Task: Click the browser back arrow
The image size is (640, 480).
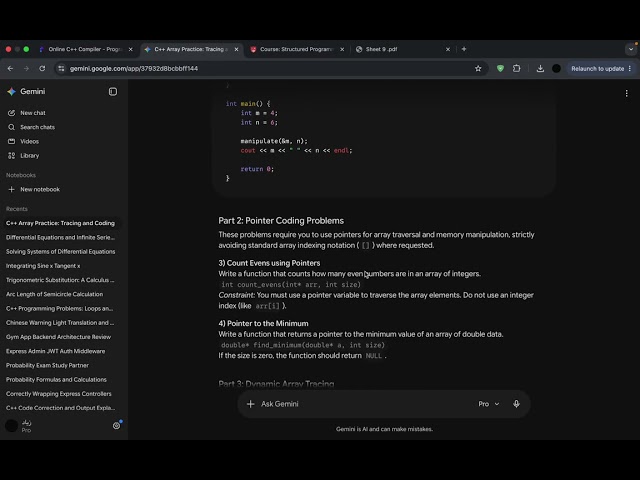Action: (x=10, y=69)
